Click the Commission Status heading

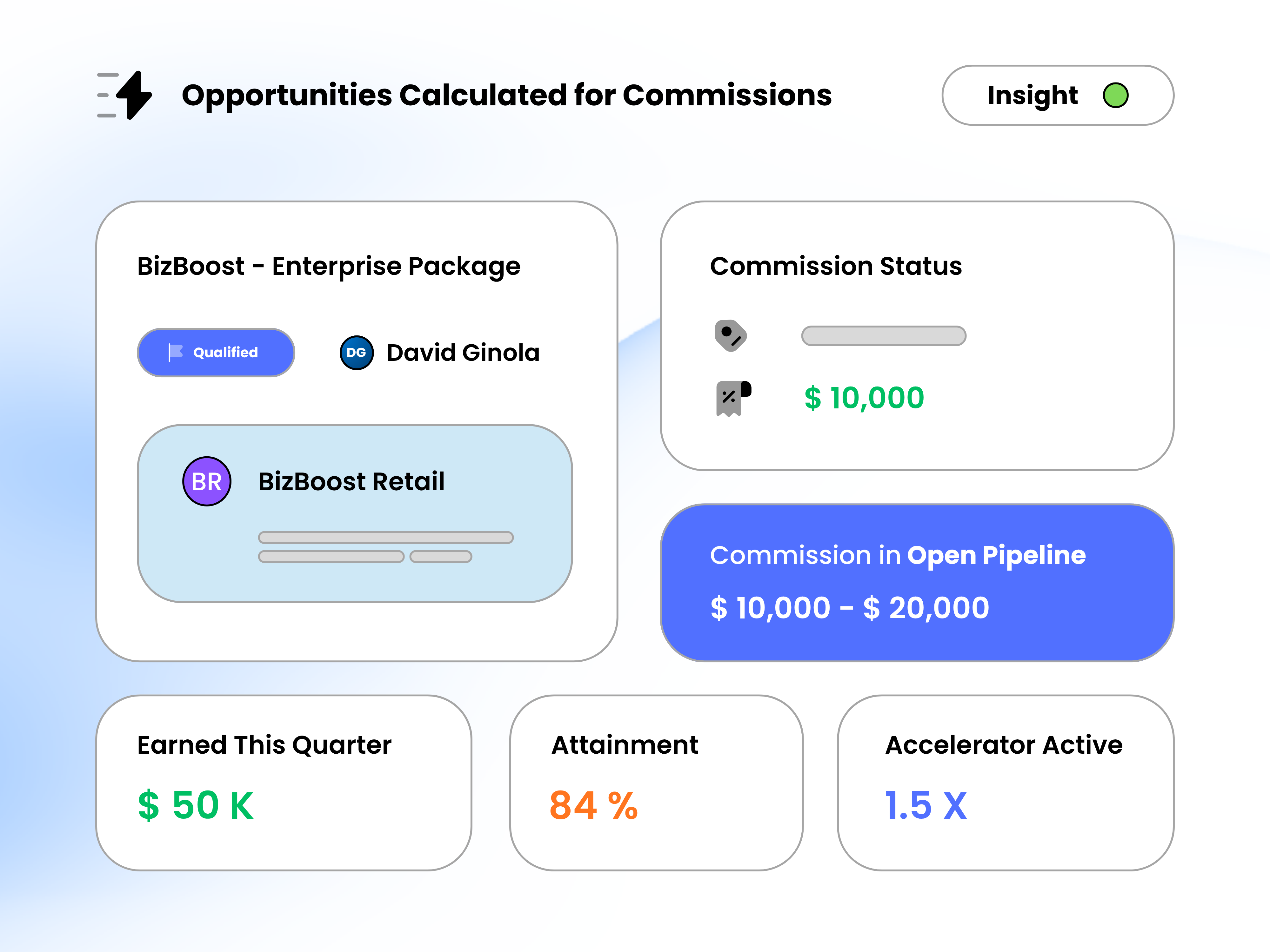click(x=835, y=266)
